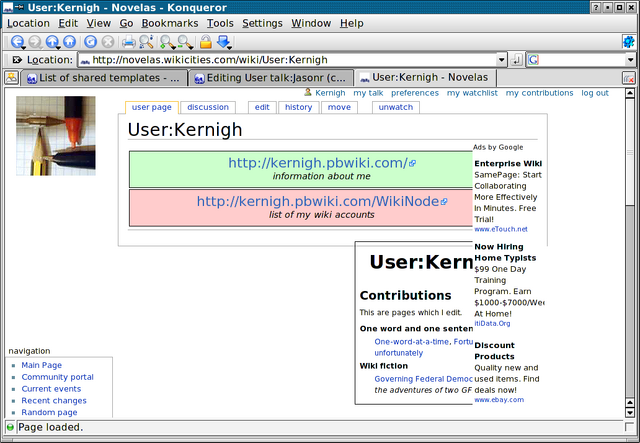Open the View menu

(x=98, y=23)
